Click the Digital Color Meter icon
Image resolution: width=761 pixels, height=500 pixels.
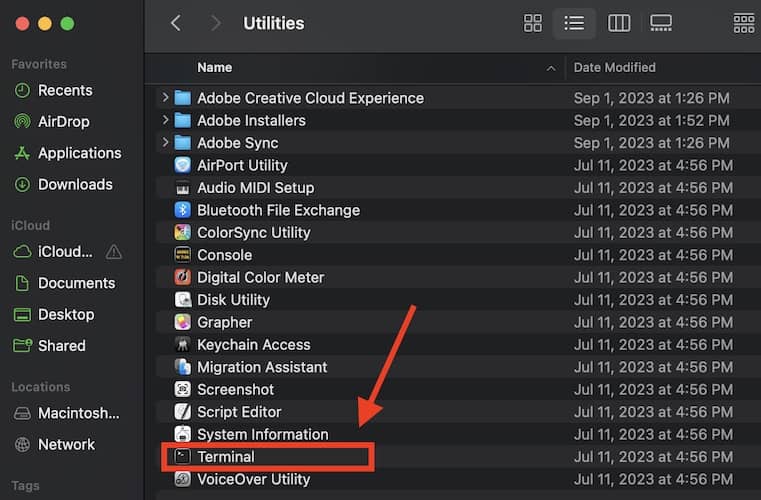[x=182, y=277]
